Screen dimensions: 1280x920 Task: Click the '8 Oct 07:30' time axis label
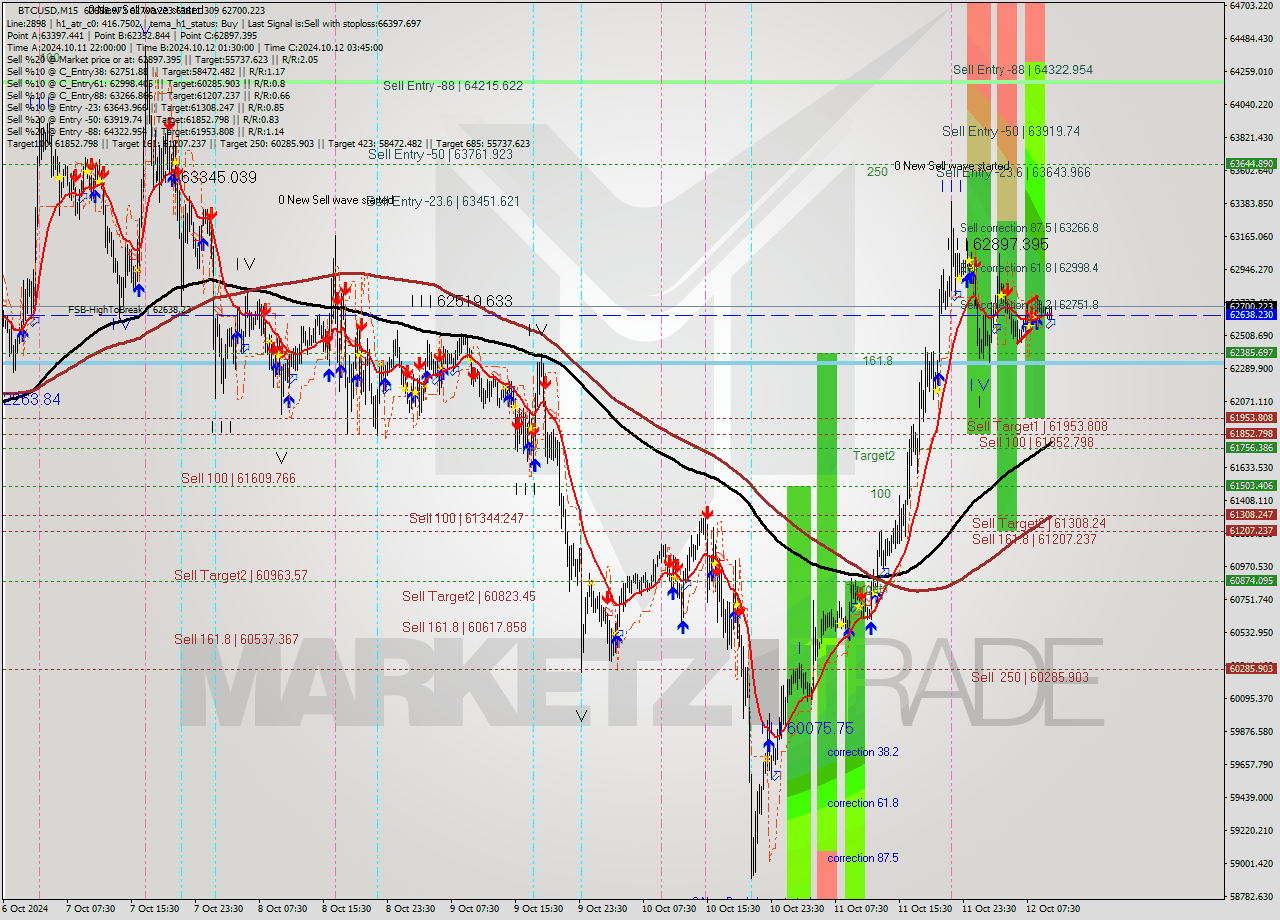(282, 909)
